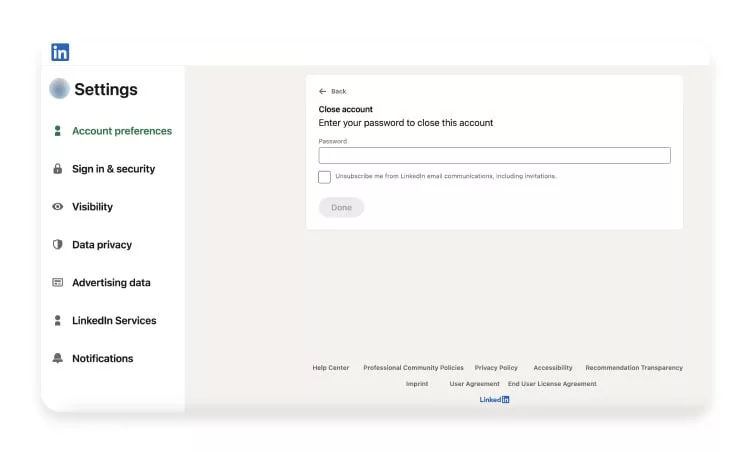Click the Notifications bell icon

58,358
